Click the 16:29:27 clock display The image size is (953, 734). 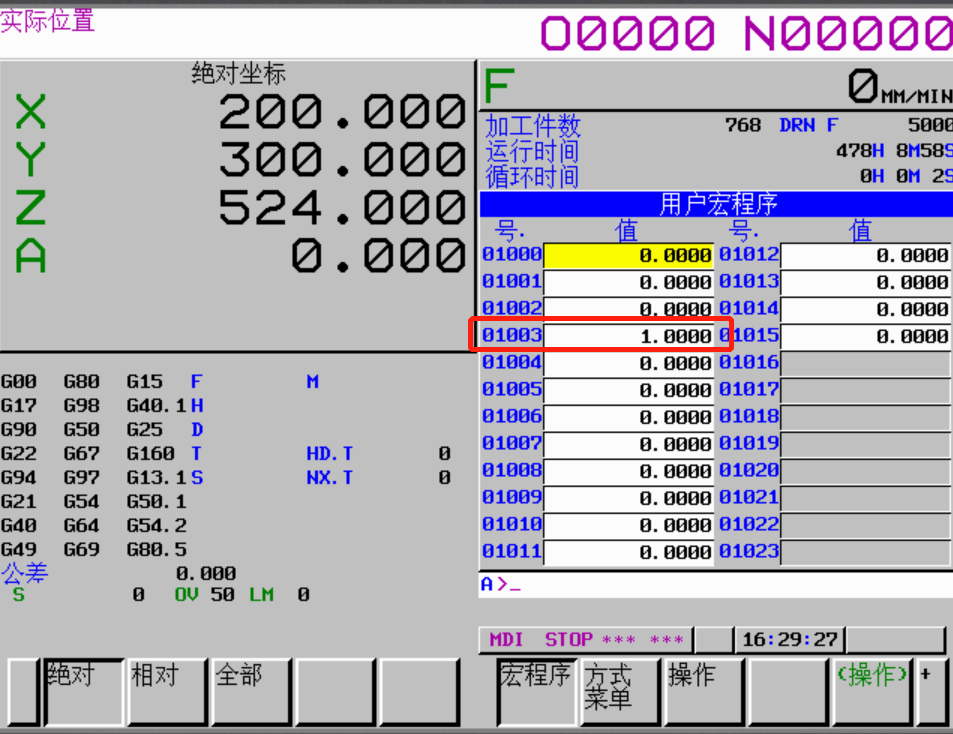click(x=789, y=640)
